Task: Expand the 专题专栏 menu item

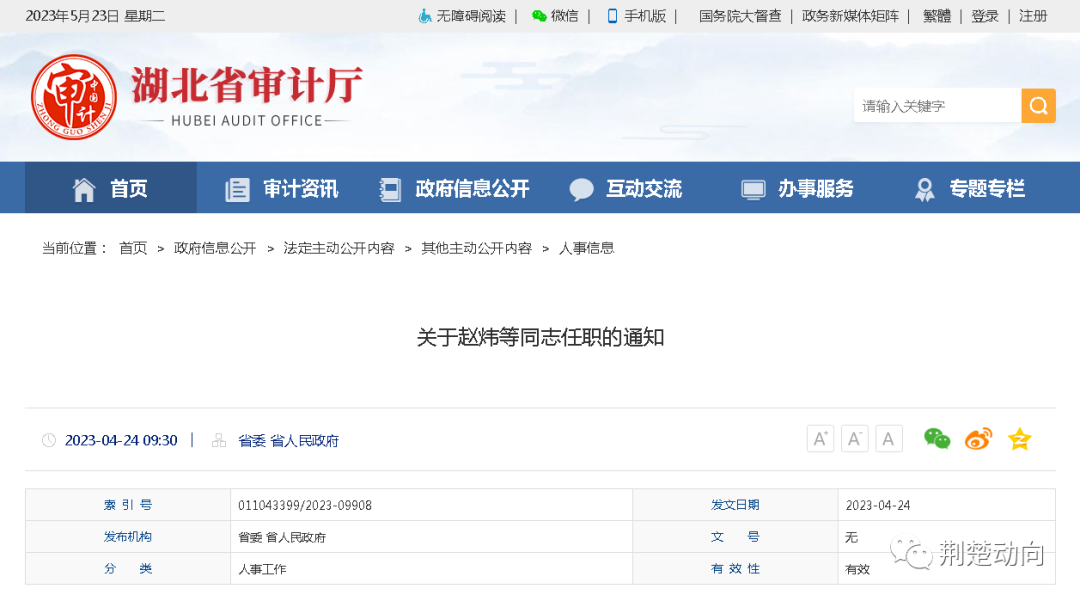Action: click(988, 188)
